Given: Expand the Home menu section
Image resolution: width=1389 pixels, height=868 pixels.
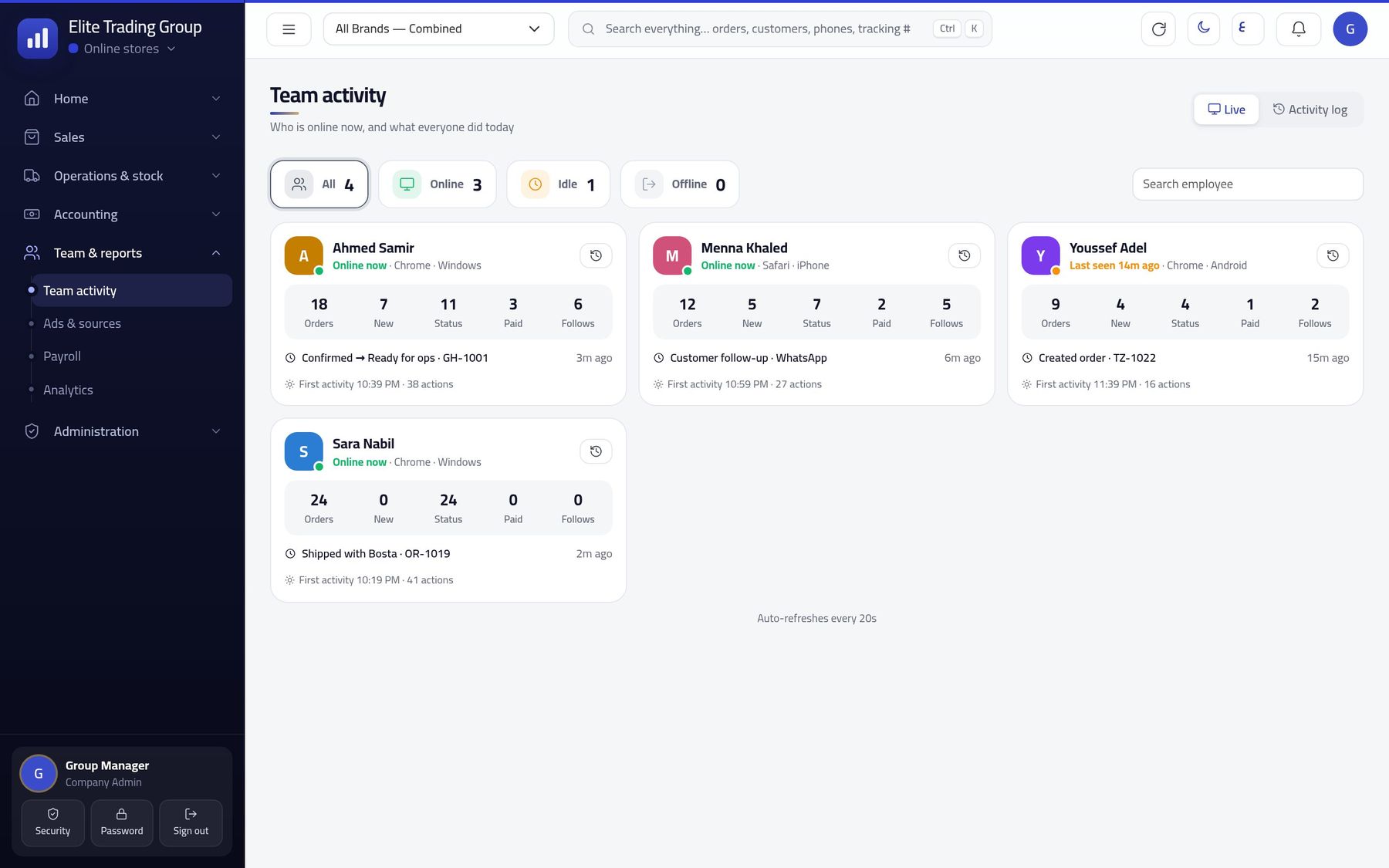Looking at the screenshot, I should click(x=122, y=99).
